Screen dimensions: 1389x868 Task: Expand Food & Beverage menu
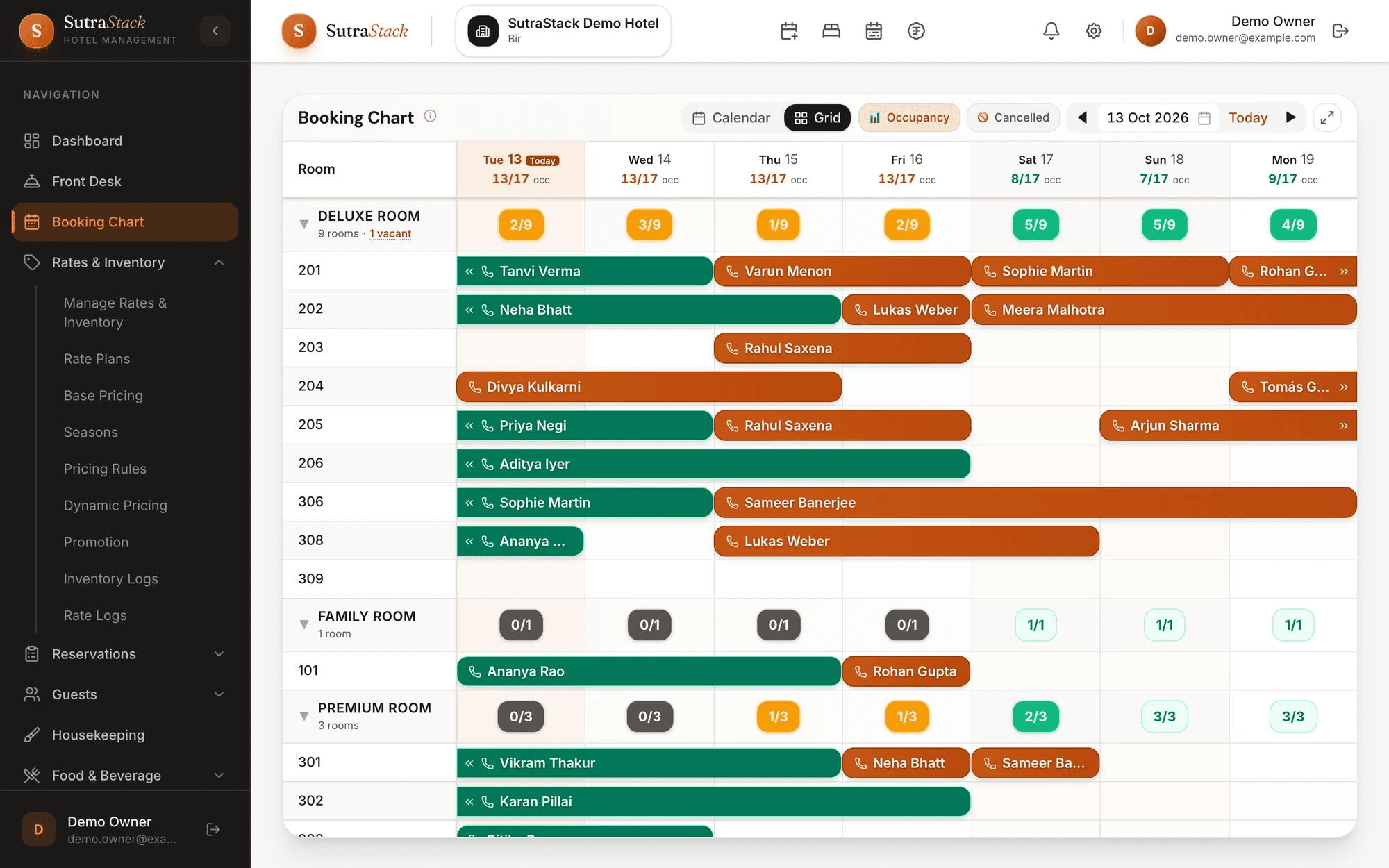219,776
